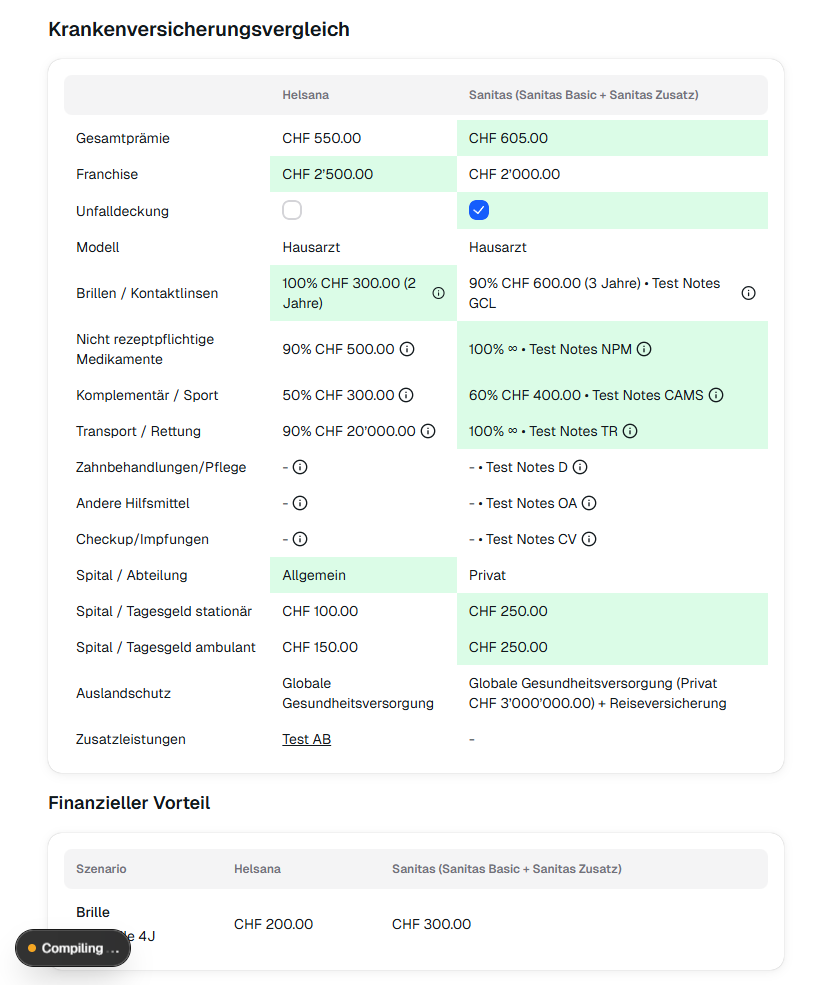This screenshot has width=834, height=985.
Task: Click the Sanitas column header in comparison table
Action: point(583,95)
